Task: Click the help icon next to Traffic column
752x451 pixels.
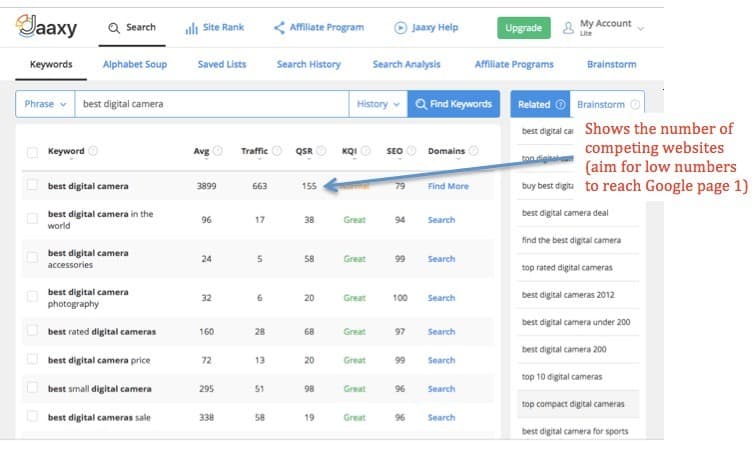Action: (277, 151)
